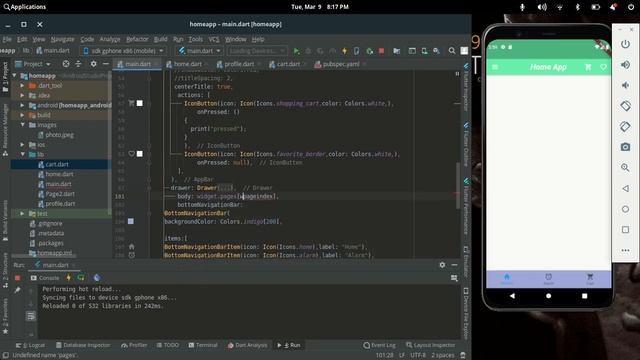Open the VCS menu

[214, 39]
